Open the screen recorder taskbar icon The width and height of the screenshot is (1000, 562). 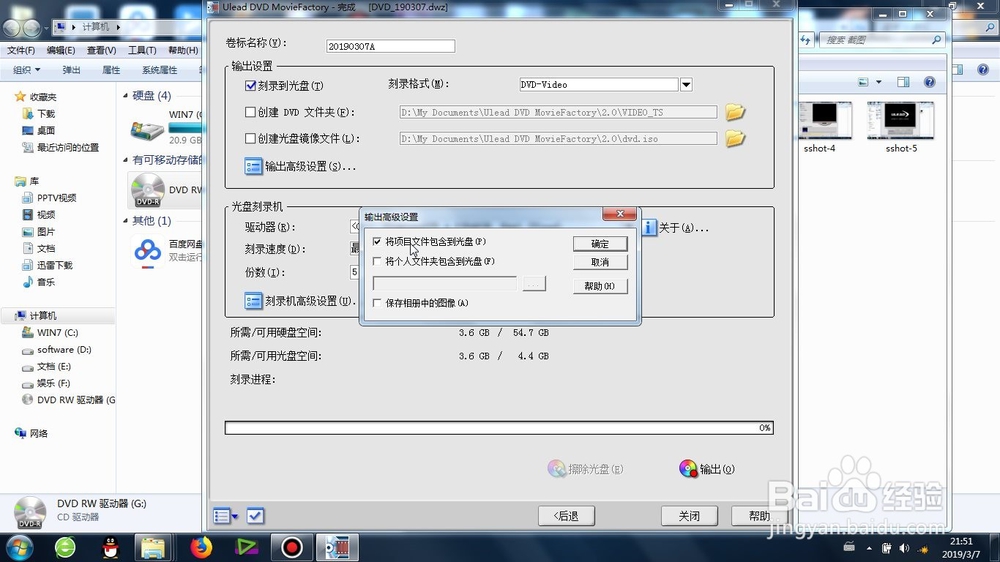pos(291,547)
